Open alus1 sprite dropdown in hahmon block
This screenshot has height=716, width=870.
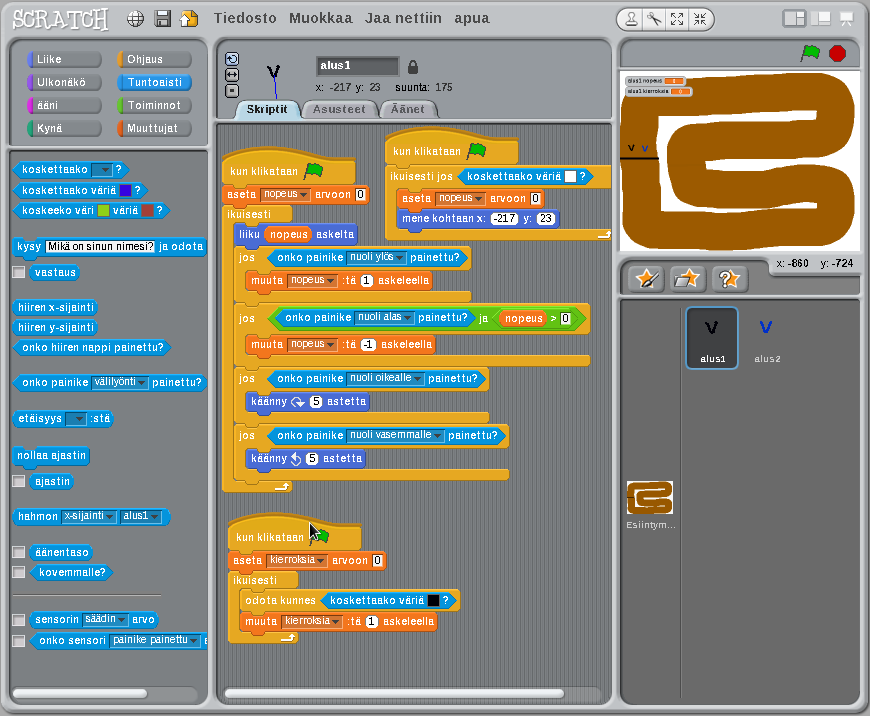(140, 516)
